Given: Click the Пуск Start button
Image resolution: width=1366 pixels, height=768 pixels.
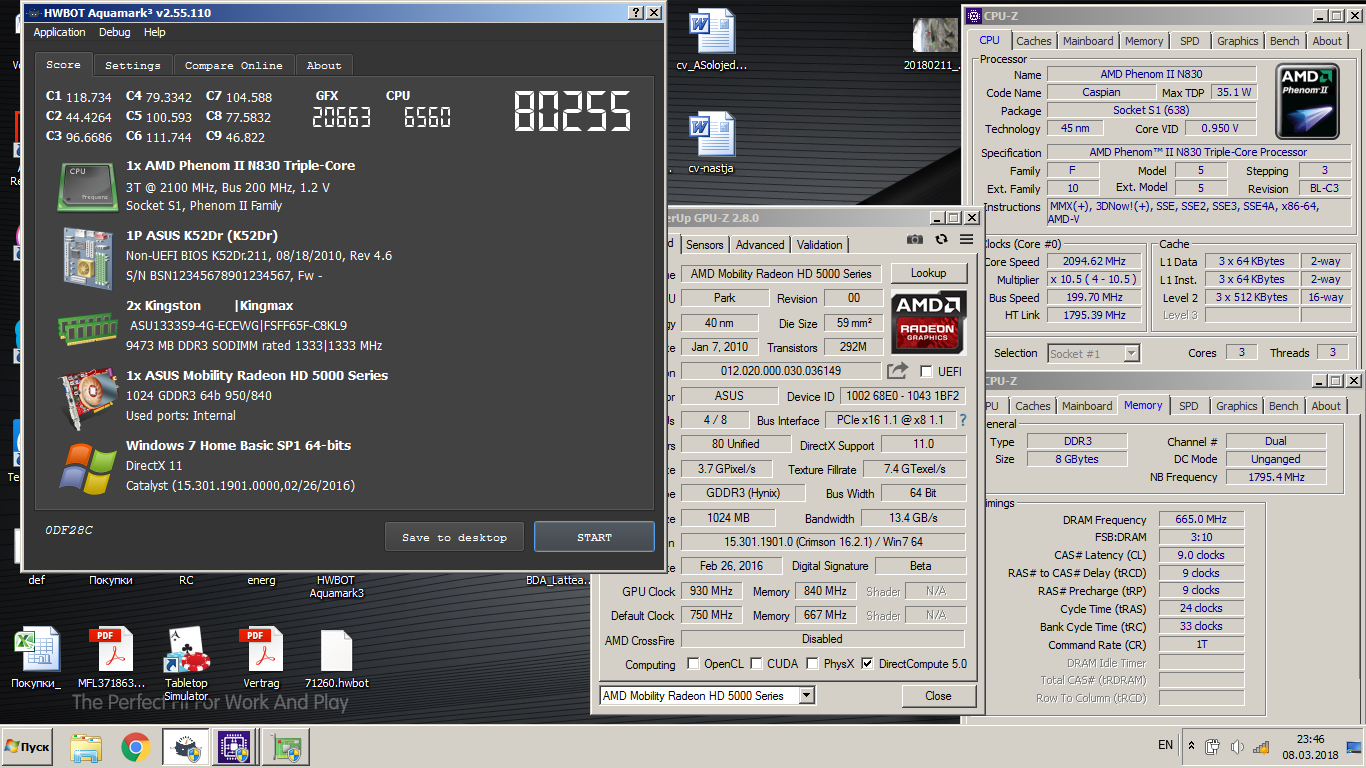Looking at the screenshot, I should coord(28,746).
